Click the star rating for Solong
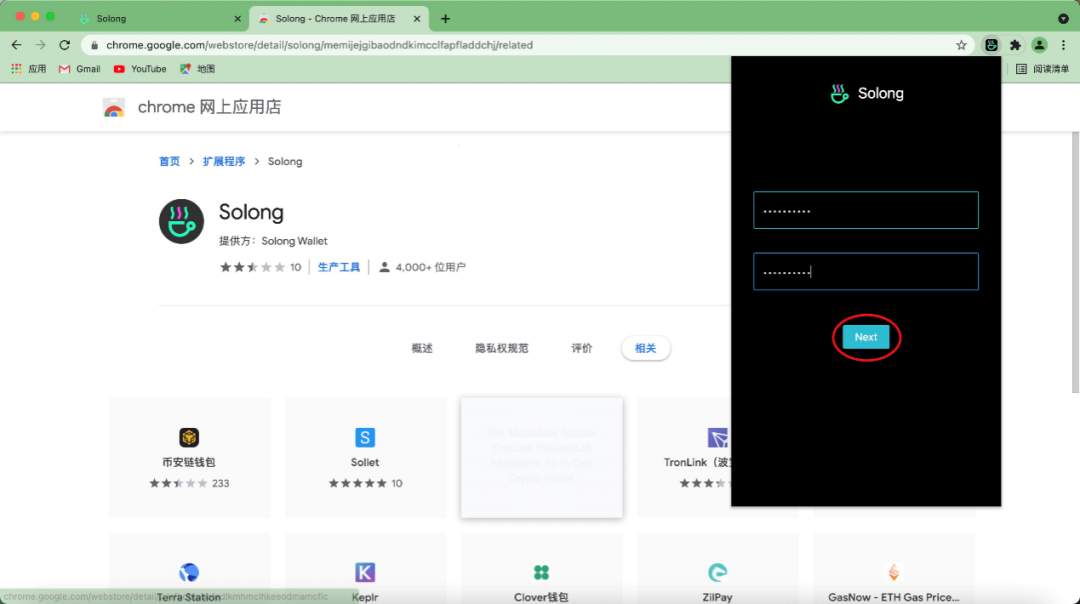The image size is (1080, 604). [x=252, y=267]
